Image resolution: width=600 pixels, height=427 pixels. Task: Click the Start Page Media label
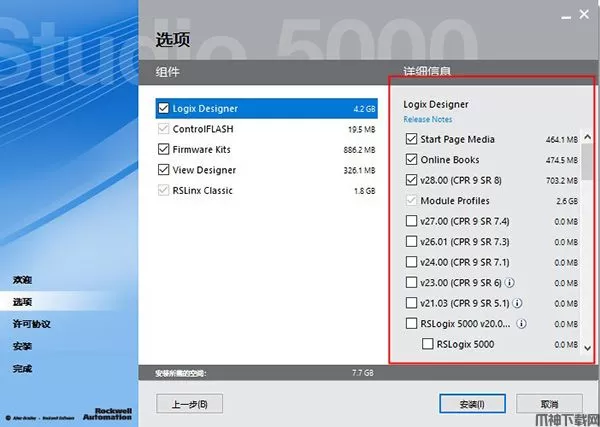[x=458, y=139]
